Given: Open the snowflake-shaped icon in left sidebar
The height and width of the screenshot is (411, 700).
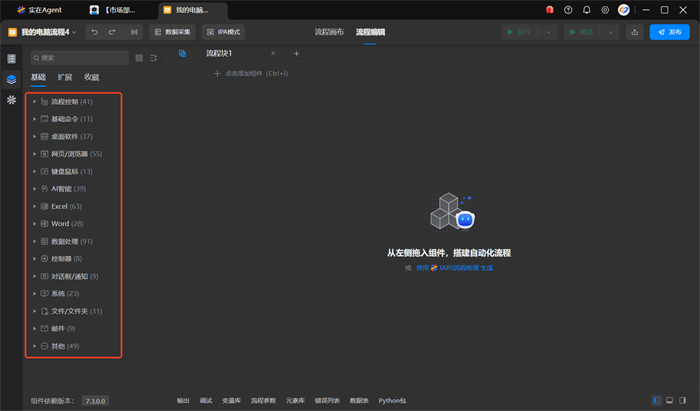Looking at the screenshot, I should tap(11, 100).
